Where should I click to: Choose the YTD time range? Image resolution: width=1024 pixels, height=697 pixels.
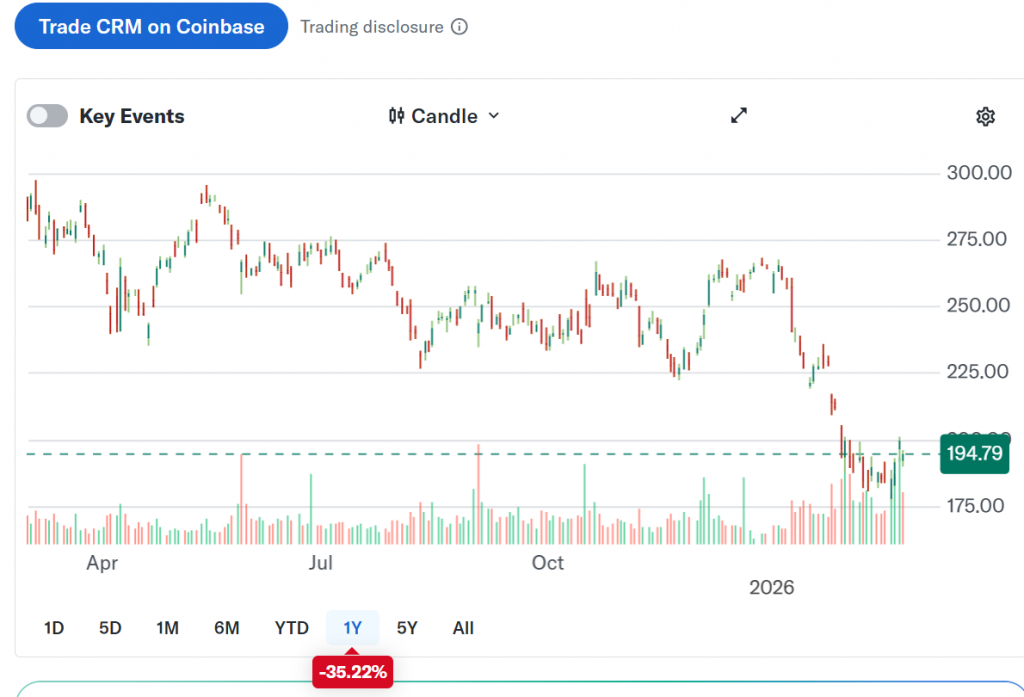291,628
